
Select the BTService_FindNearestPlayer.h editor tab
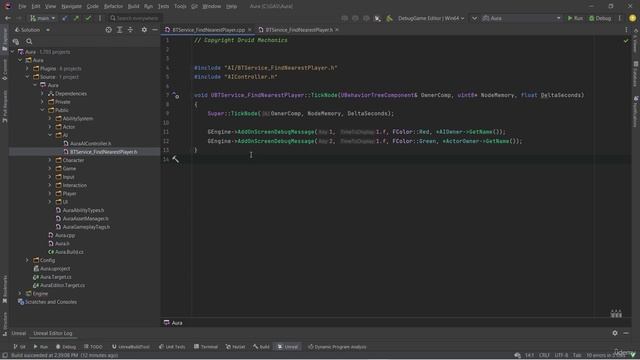pos(299,30)
